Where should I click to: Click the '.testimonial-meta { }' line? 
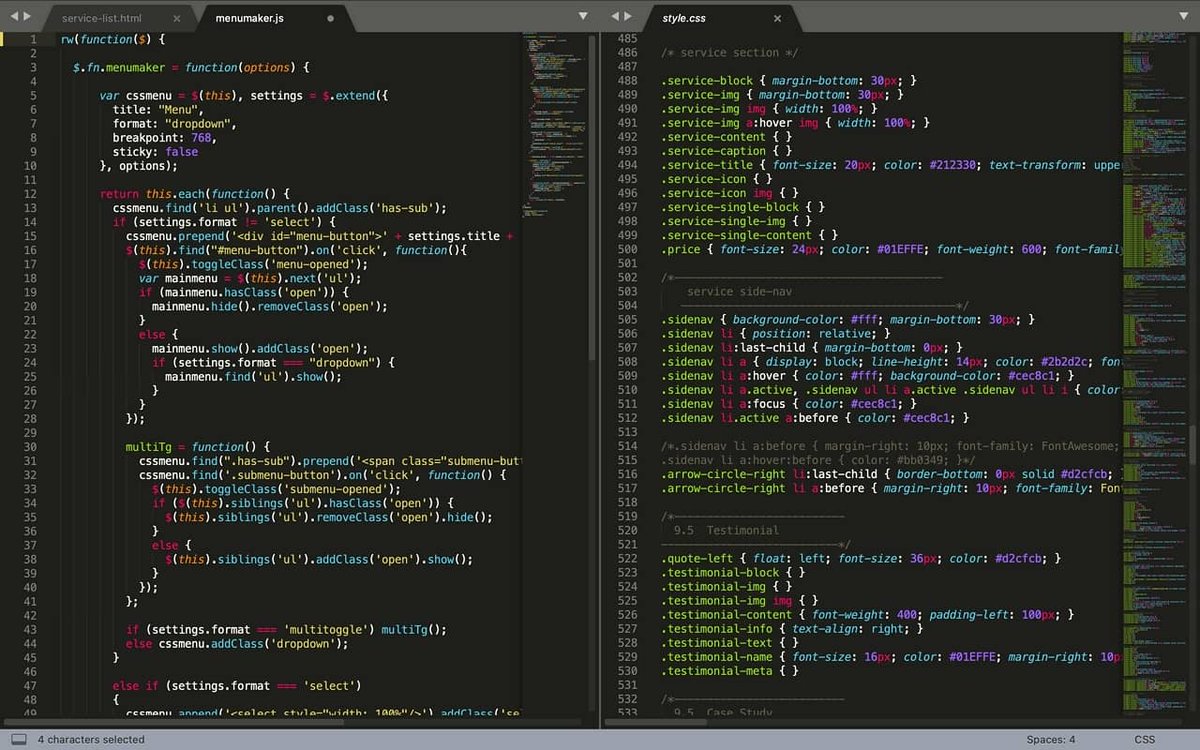(730, 670)
